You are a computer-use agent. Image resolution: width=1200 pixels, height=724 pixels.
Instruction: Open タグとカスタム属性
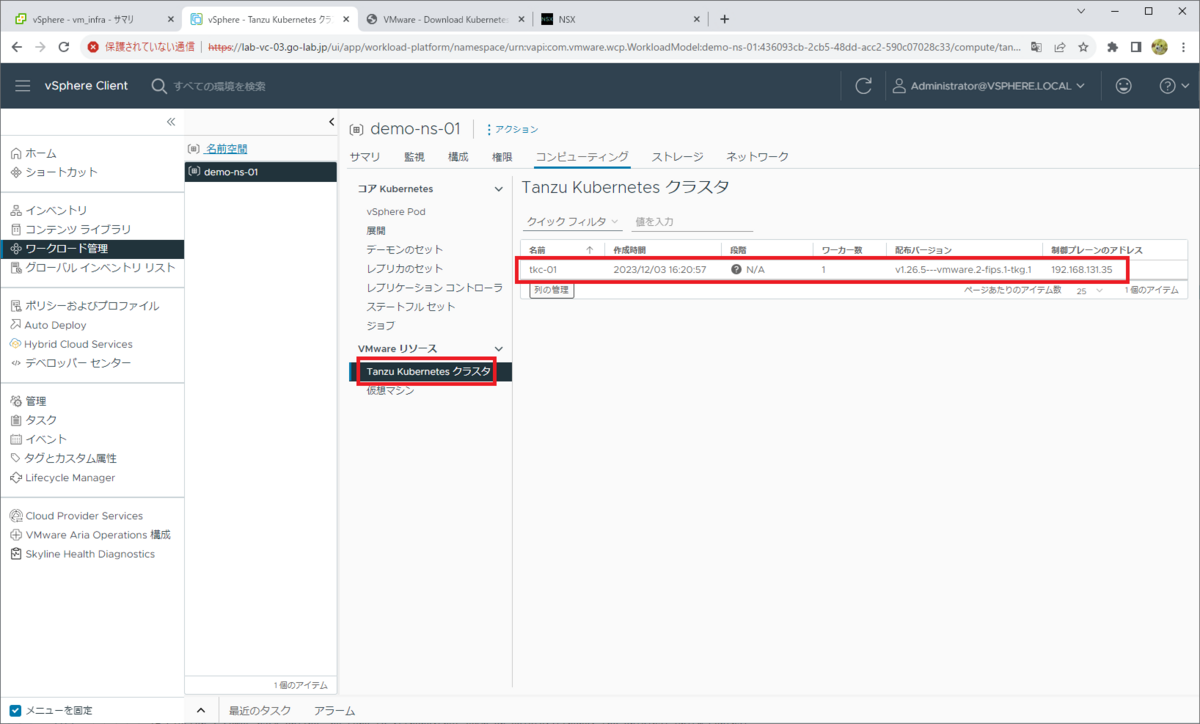(63, 458)
